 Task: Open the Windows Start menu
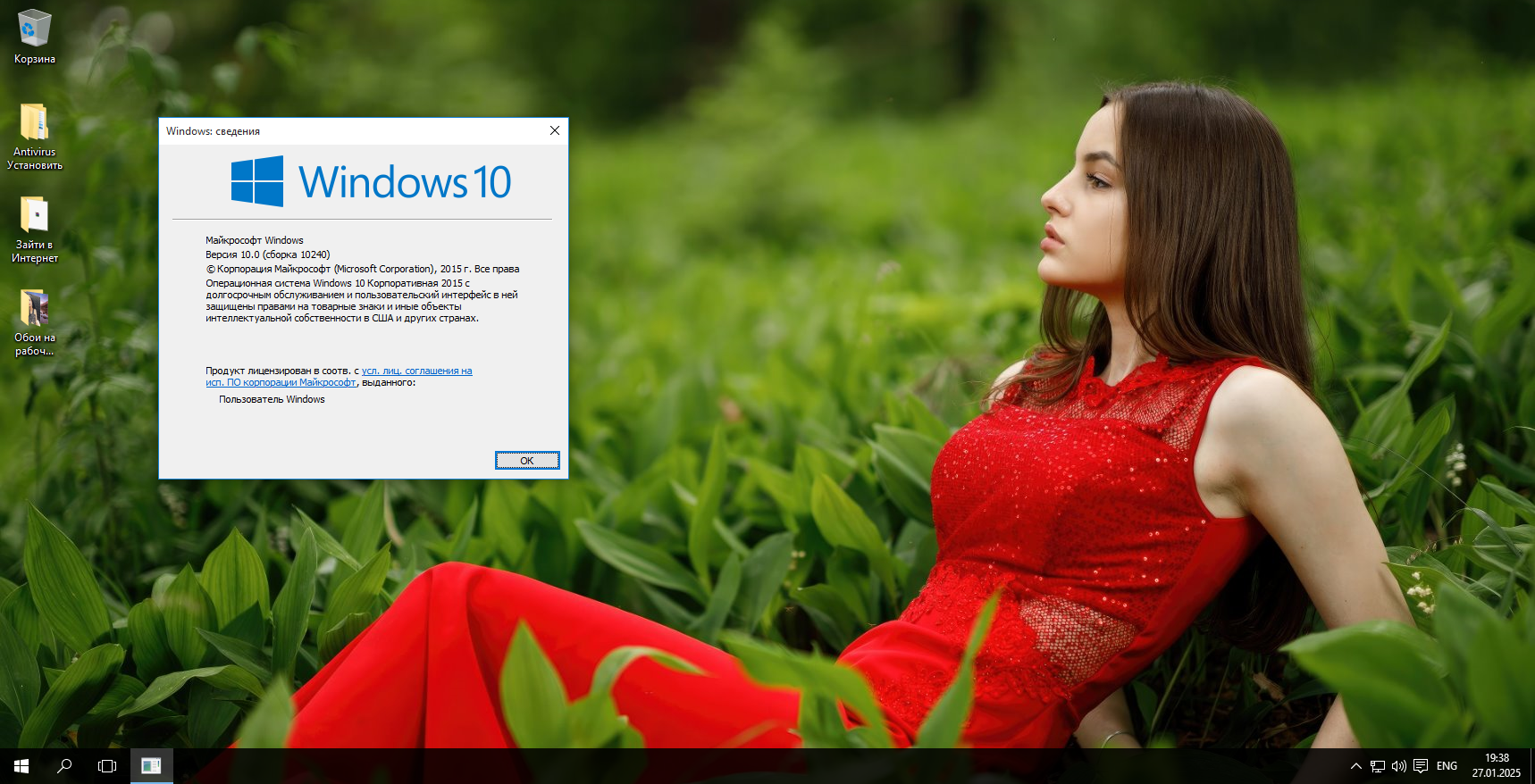point(21,766)
